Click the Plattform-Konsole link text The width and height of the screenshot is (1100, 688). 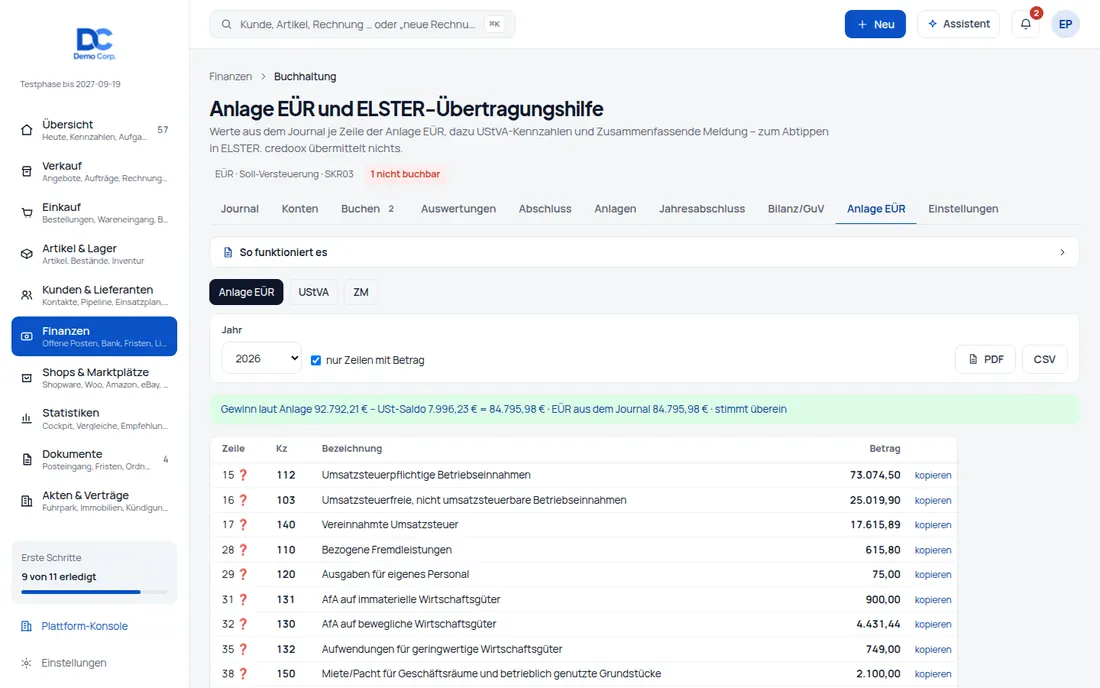coord(84,626)
